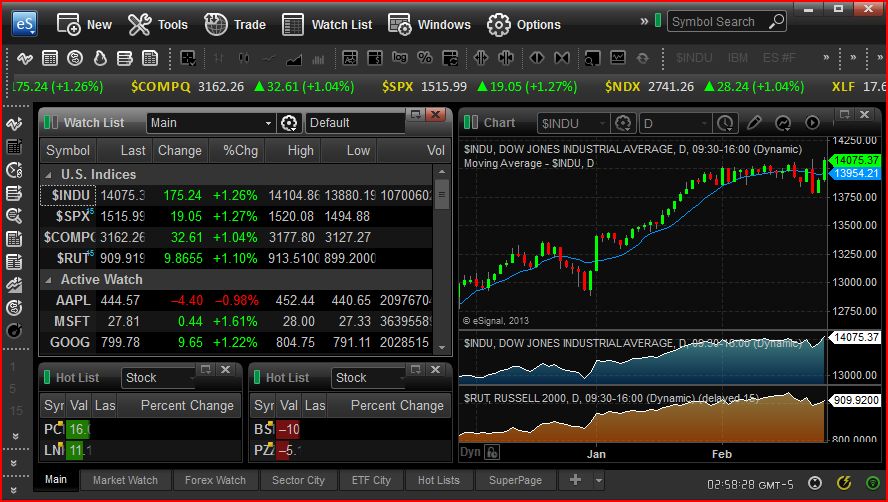Open the Options menu

[x=524, y=24]
